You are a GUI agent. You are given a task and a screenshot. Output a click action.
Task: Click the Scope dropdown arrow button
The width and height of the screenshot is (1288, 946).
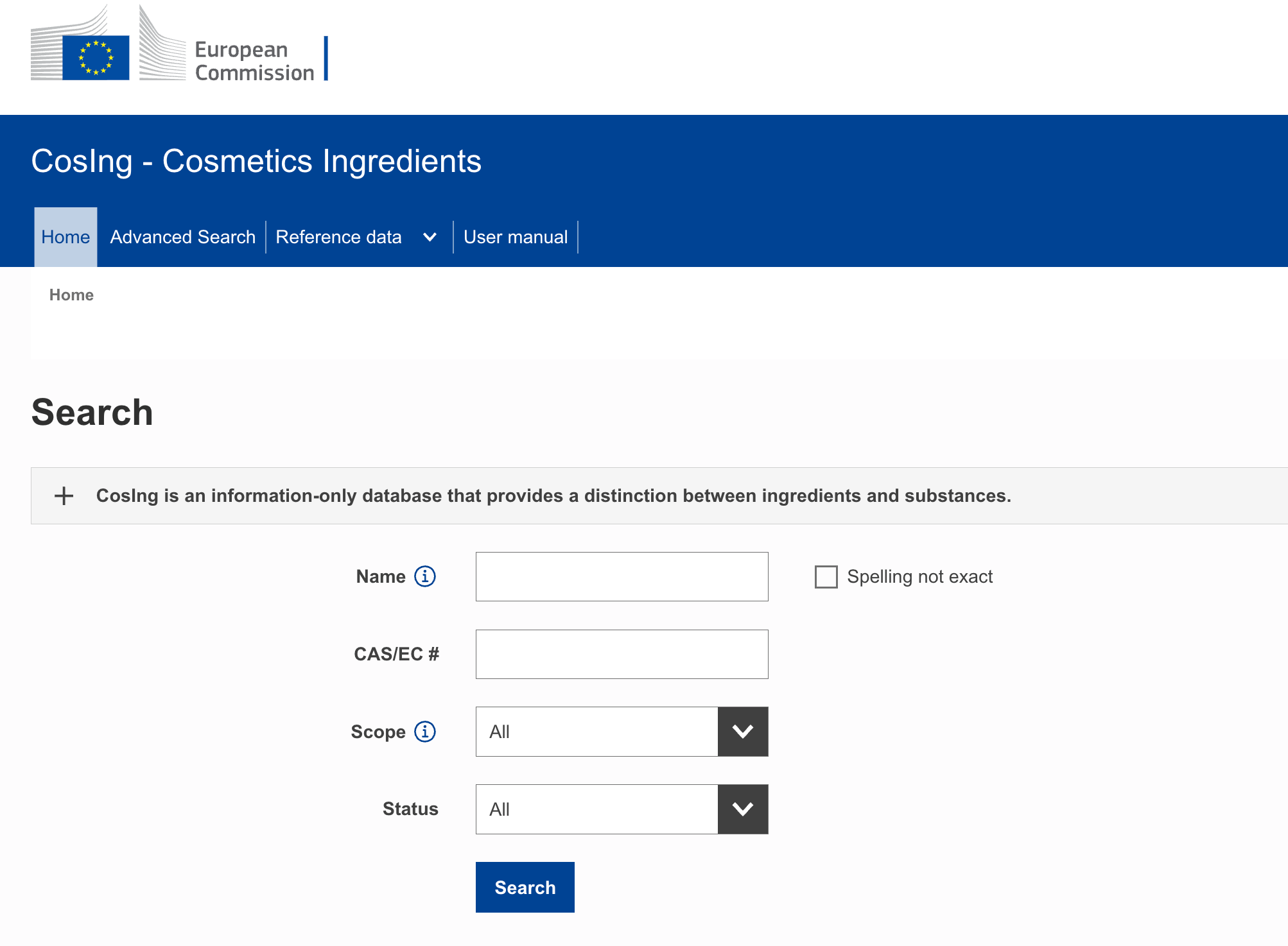[743, 732]
